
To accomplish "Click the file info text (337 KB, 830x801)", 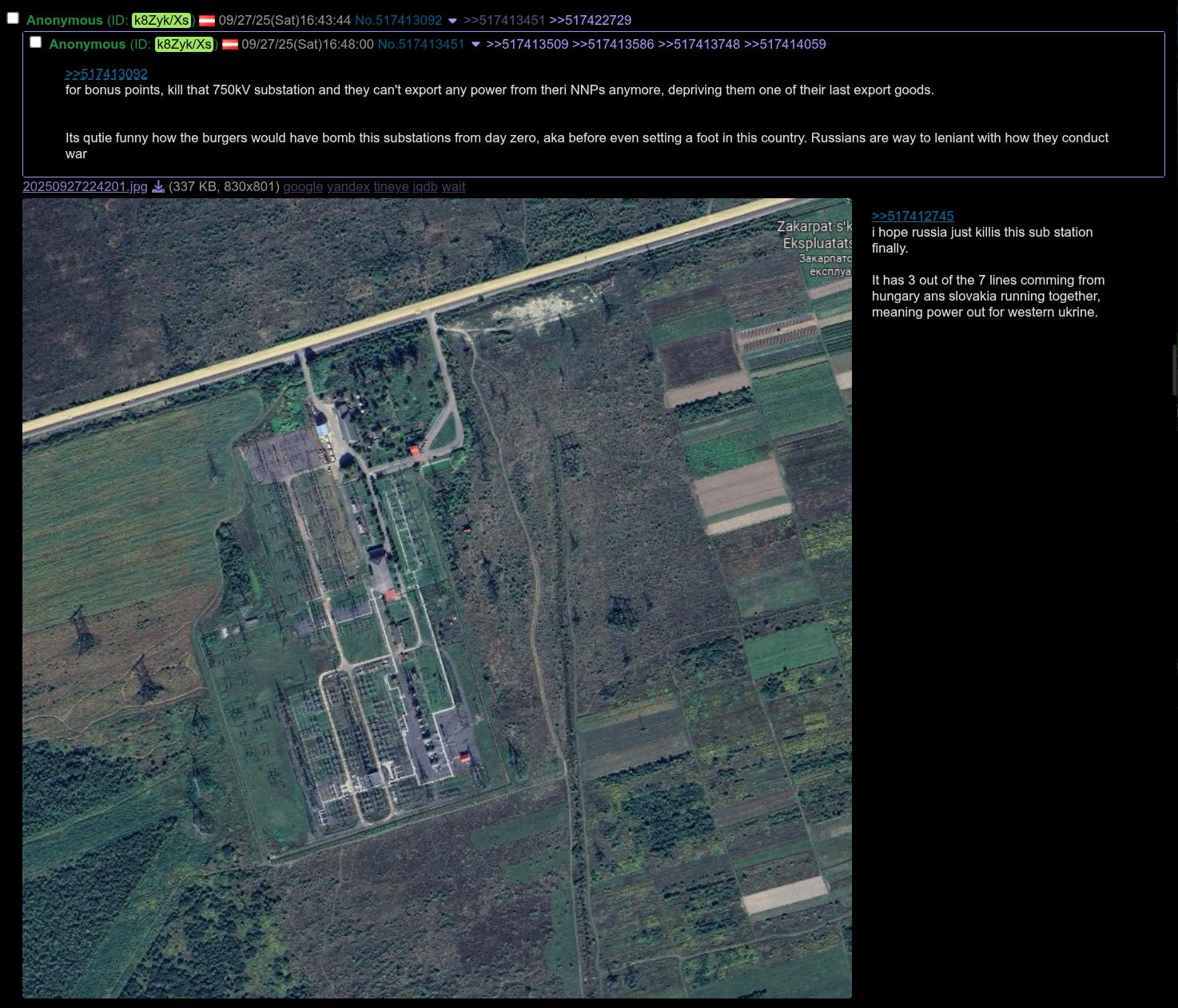I will click(224, 186).
